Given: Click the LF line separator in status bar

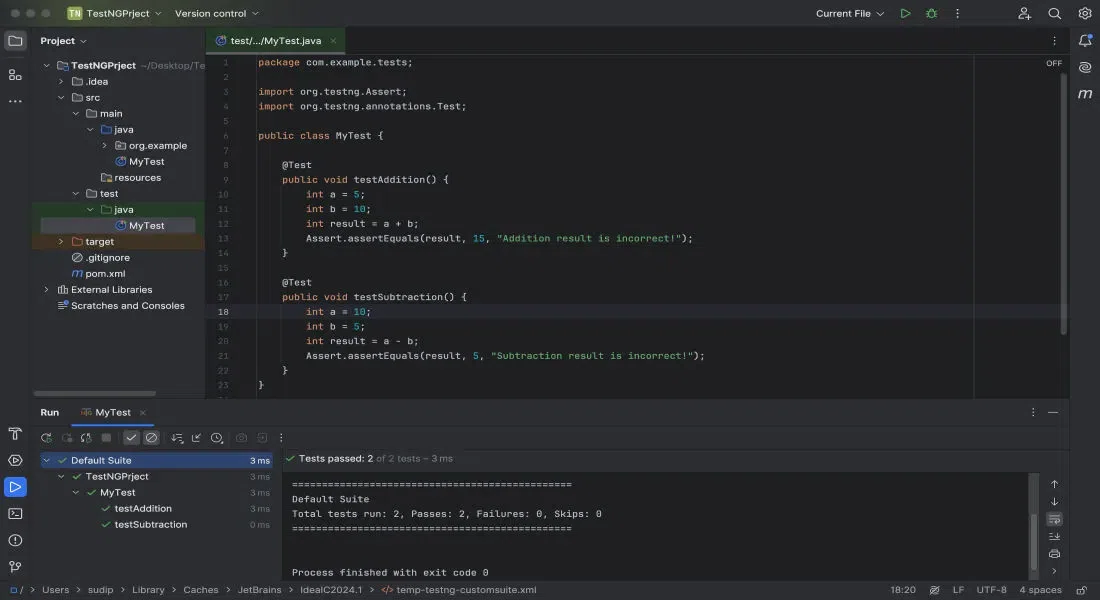Looking at the screenshot, I should point(958,590).
